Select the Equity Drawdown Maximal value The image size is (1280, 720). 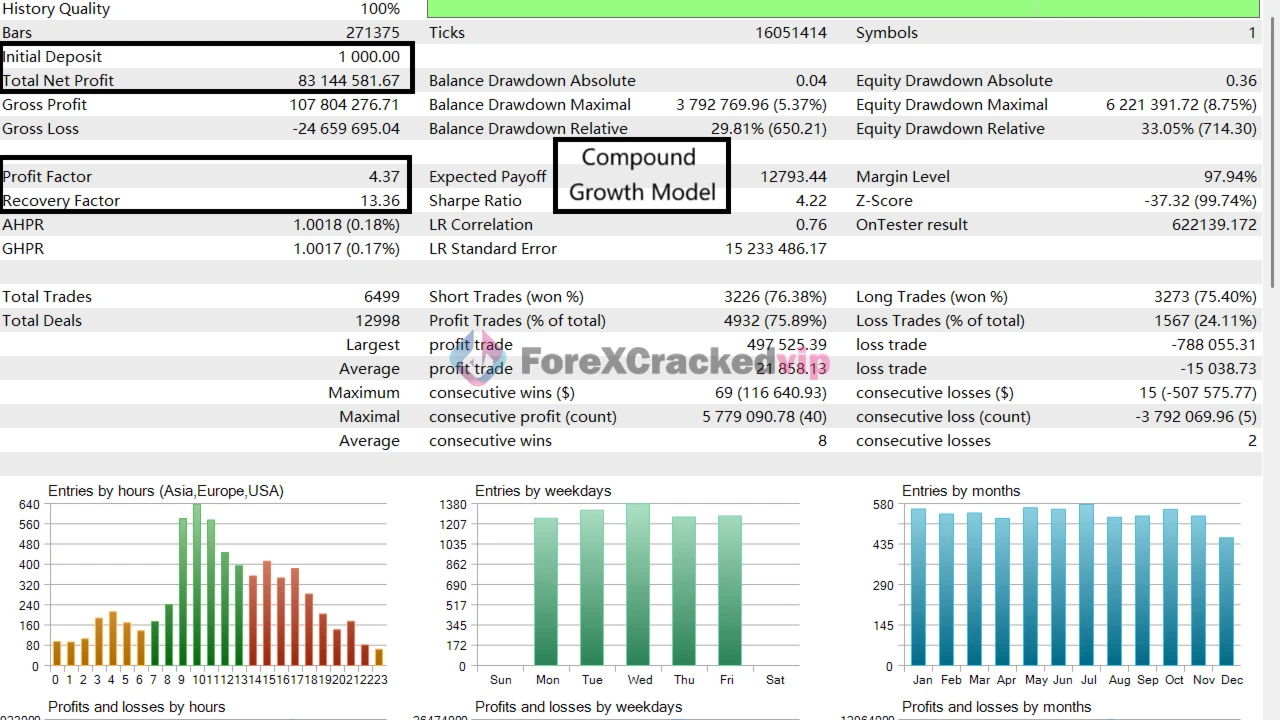click(x=1181, y=105)
